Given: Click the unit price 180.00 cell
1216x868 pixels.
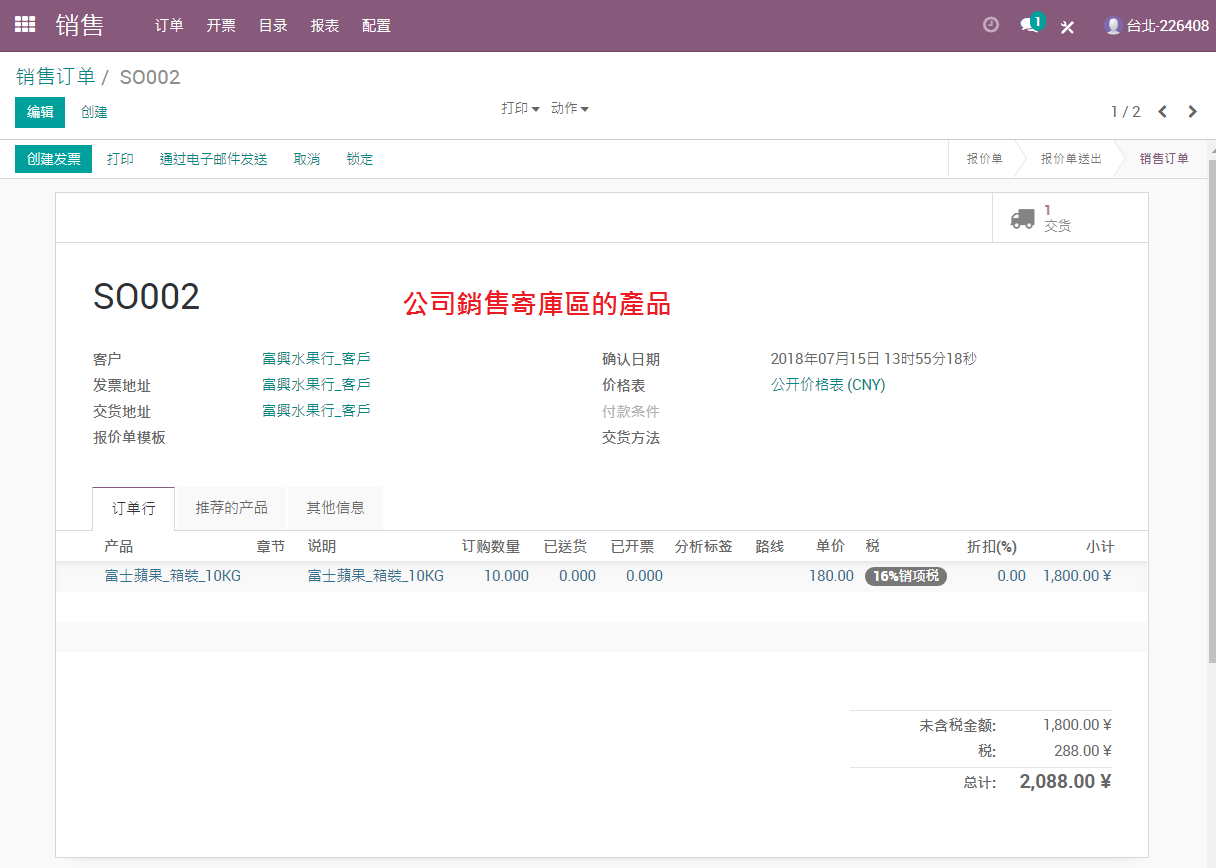Looking at the screenshot, I should (831, 576).
